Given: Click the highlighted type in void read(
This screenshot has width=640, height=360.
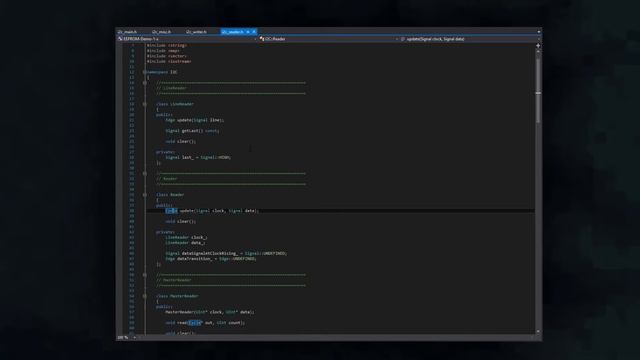Looking at the screenshot, I should tap(195, 322).
